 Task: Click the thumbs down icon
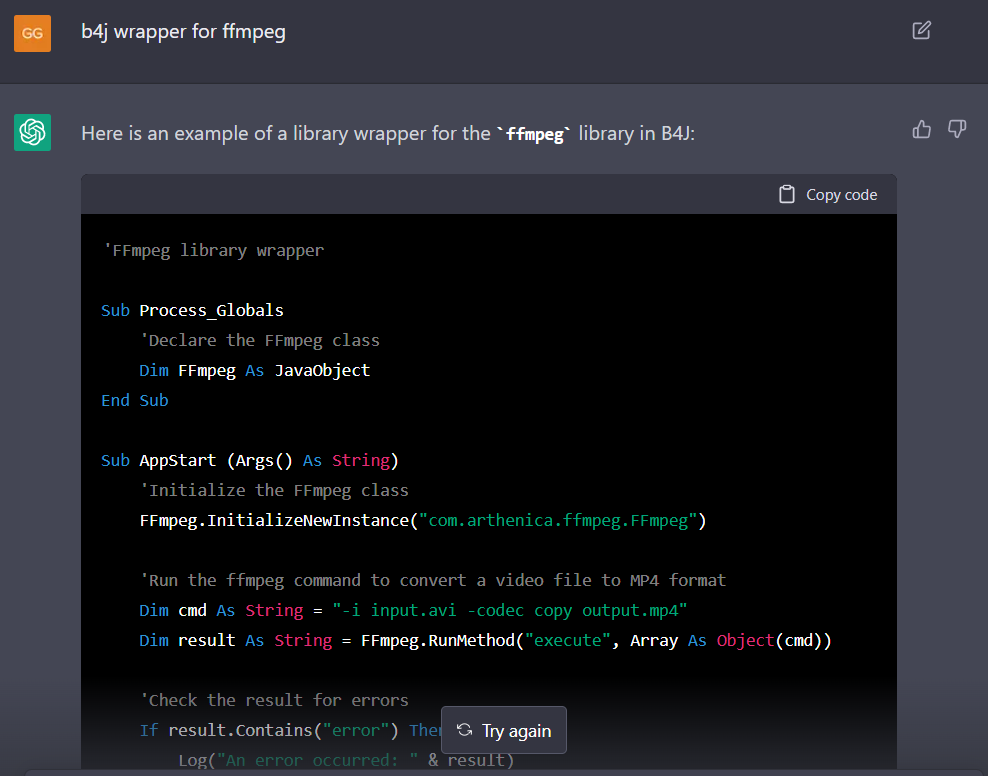(x=957, y=129)
